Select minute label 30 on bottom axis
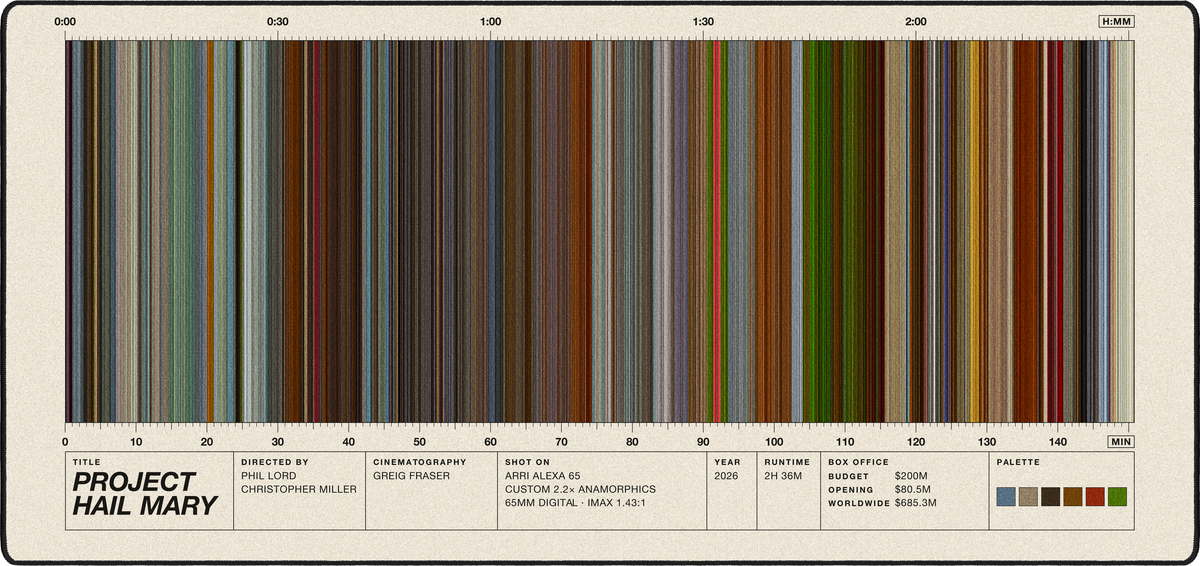1200x566 pixels. coord(278,441)
